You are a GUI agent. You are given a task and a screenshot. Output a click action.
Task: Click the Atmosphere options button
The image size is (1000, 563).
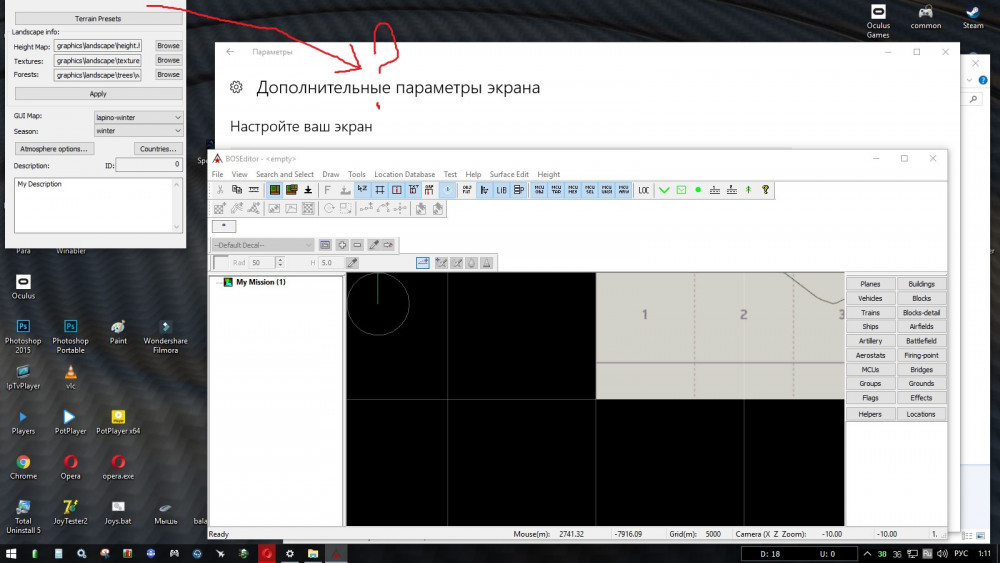click(54, 149)
